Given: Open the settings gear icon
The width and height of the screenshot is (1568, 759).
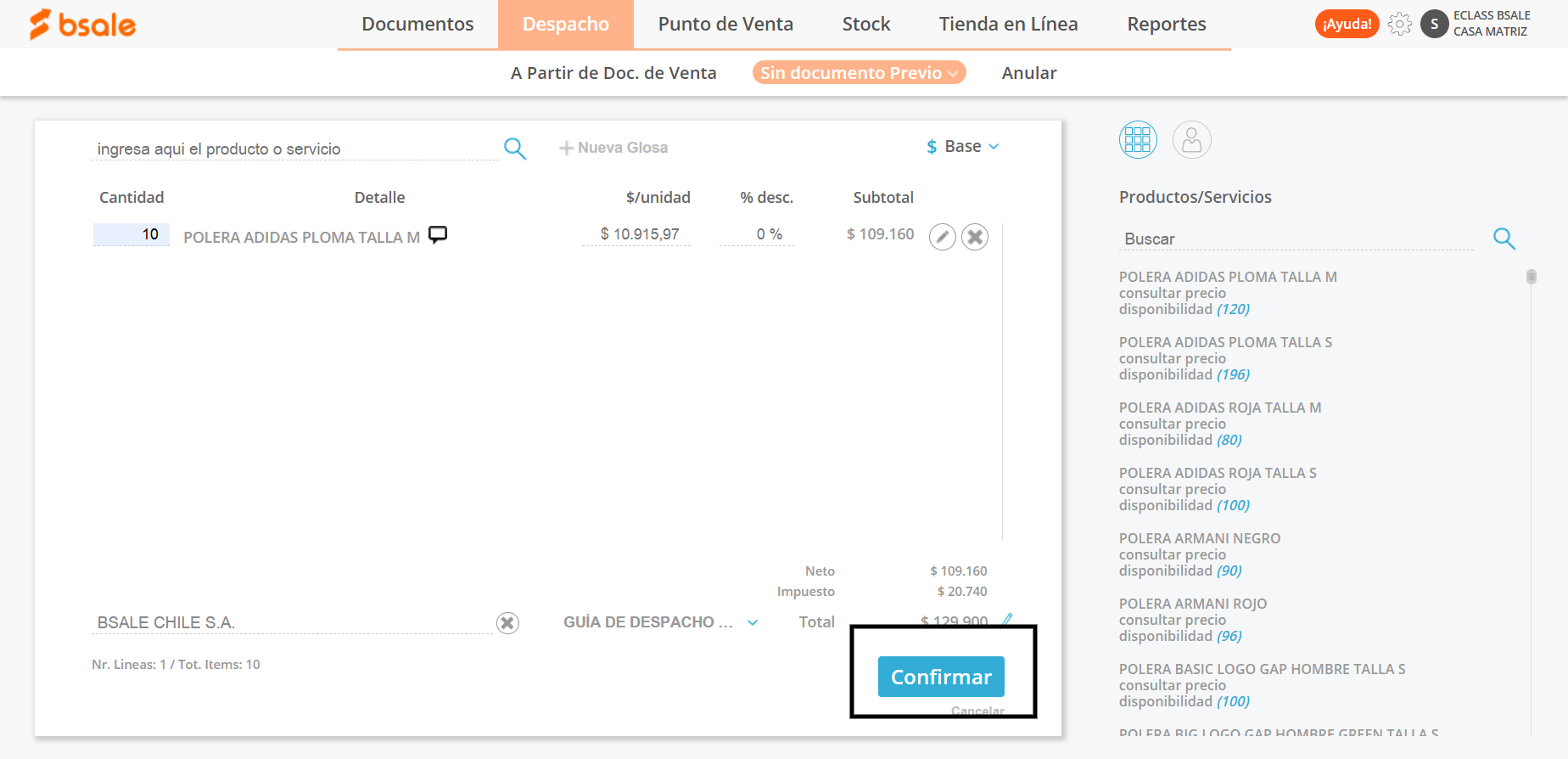Looking at the screenshot, I should pos(1400,24).
